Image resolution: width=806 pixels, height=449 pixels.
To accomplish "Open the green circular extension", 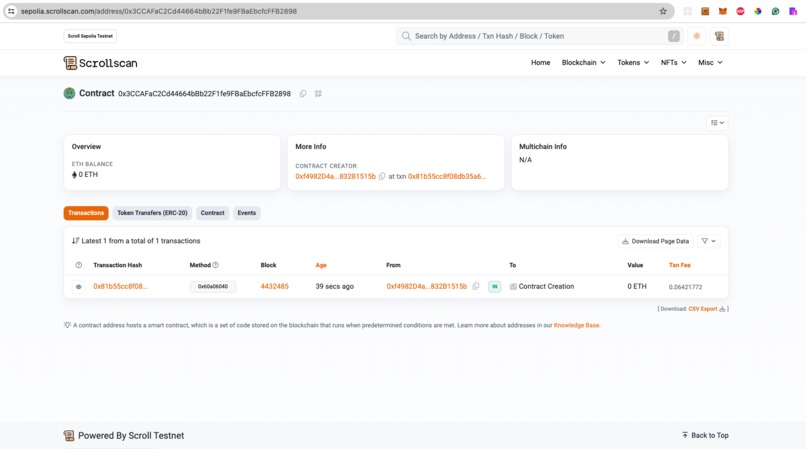I will [x=775, y=11].
